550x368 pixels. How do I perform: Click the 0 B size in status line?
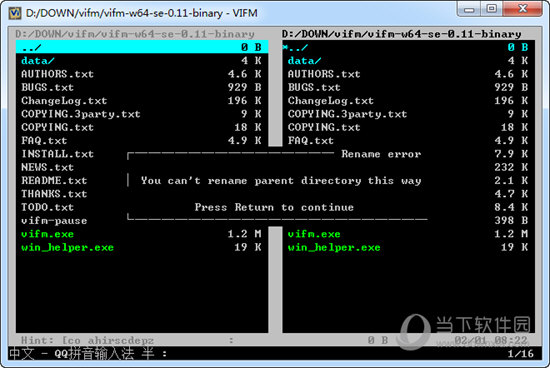point(378,340)
